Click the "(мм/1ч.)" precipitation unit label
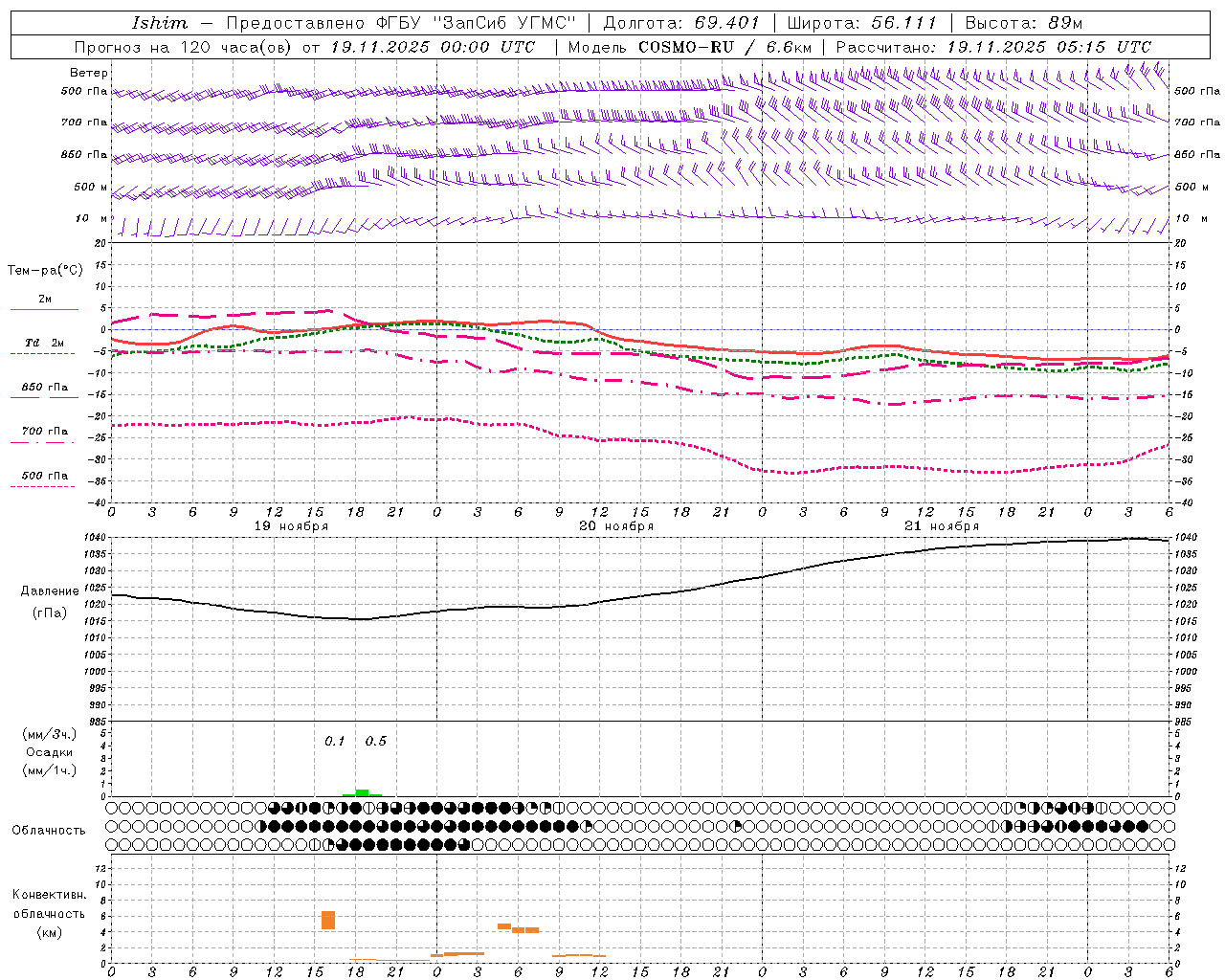1225x980 pixels. (50, 770)
